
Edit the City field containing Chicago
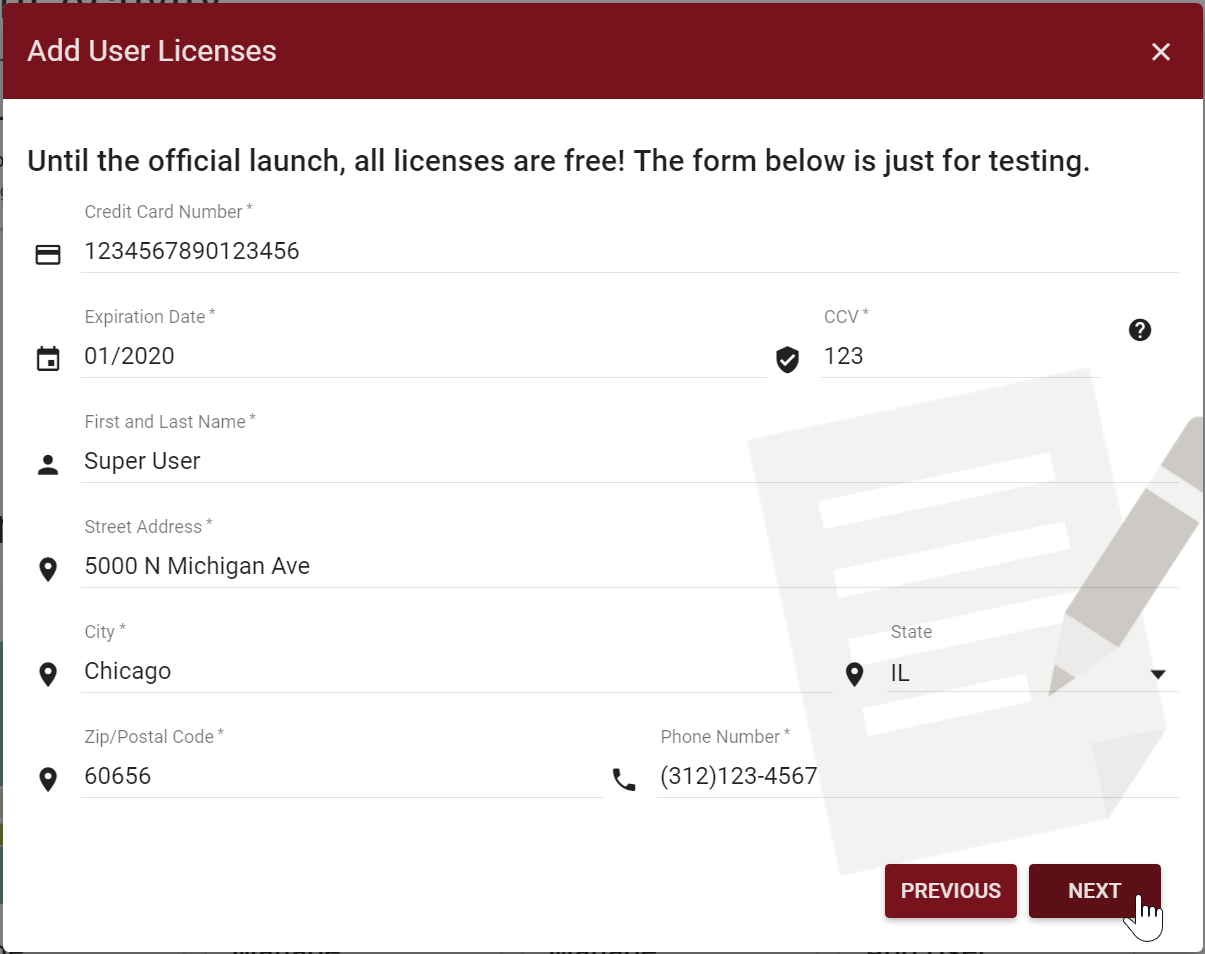tap(456, 671)
